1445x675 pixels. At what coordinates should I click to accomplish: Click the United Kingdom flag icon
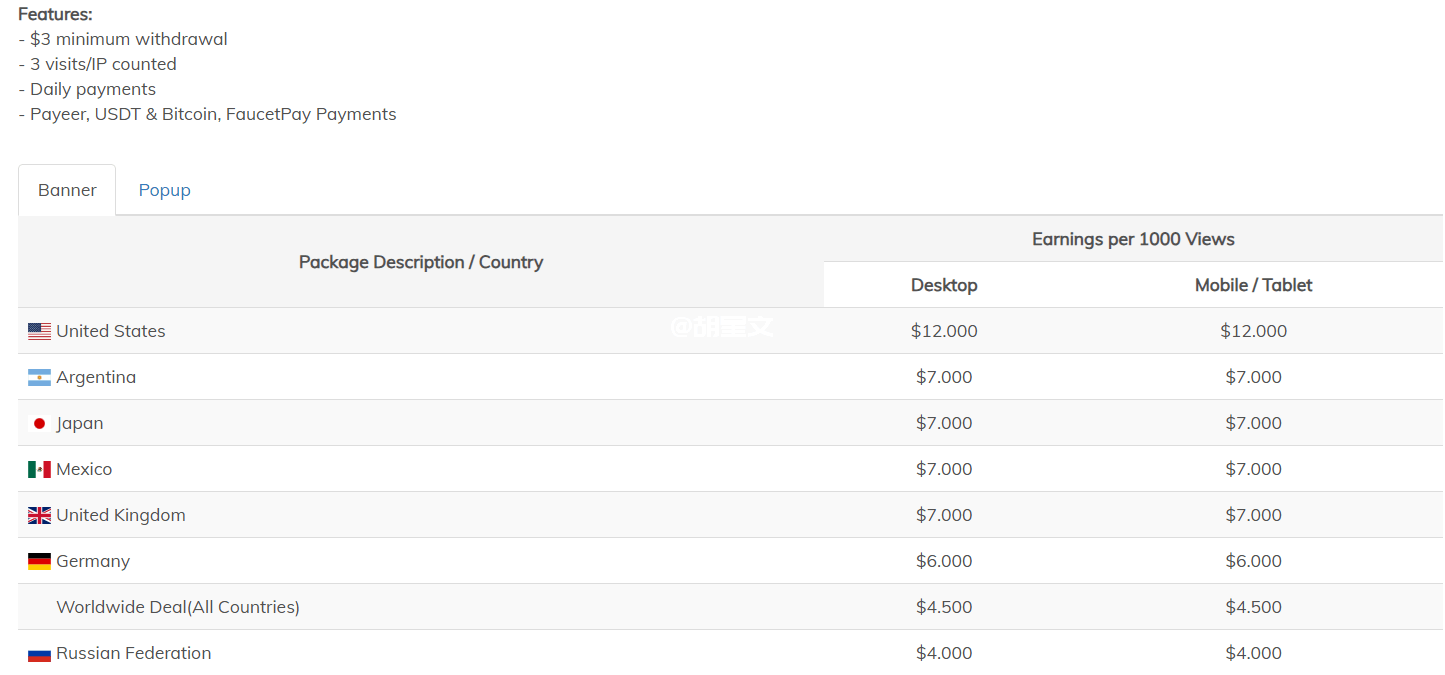tap(39, 515)
